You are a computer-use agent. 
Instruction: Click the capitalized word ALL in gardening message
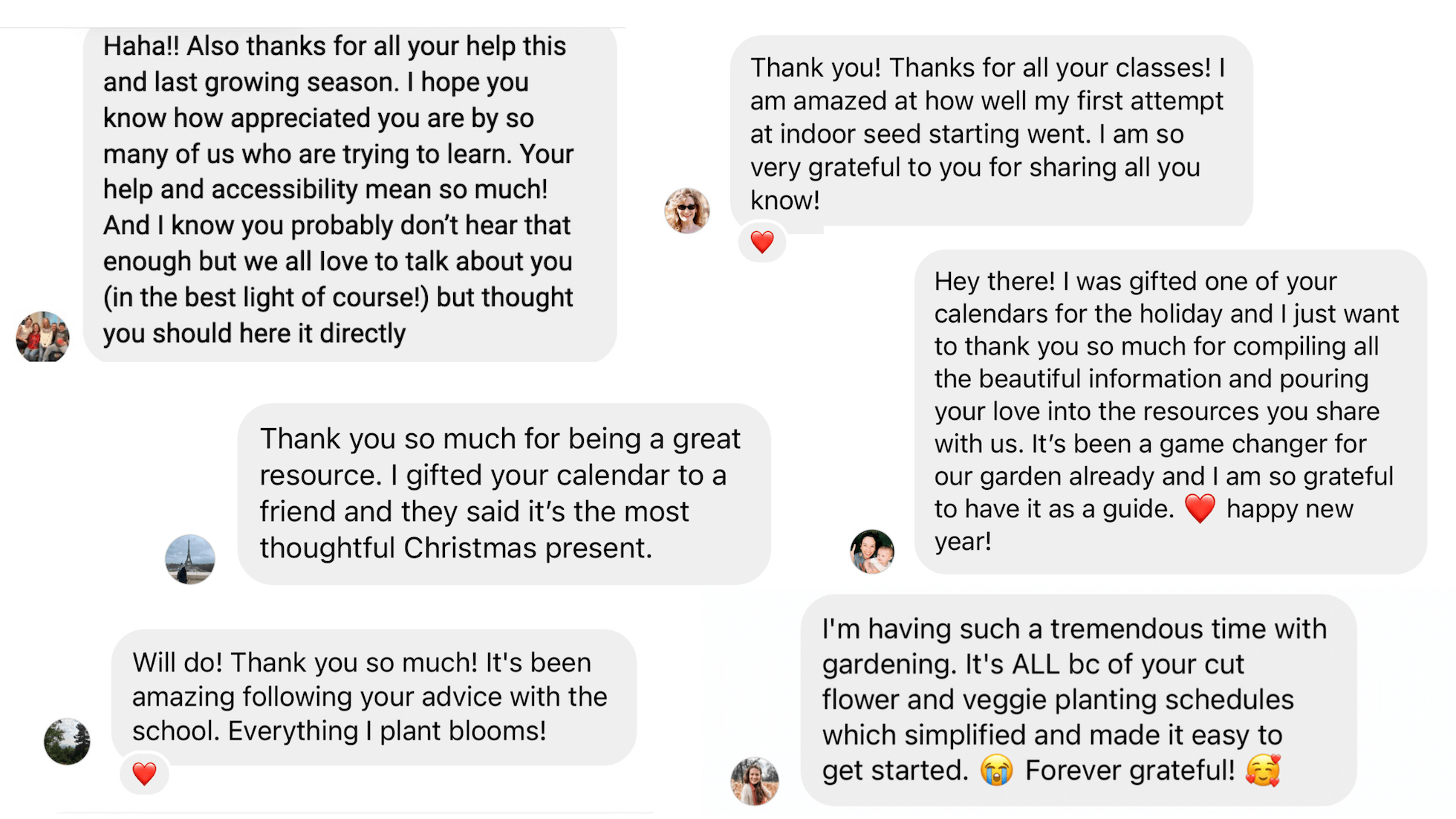point(1036,664)
